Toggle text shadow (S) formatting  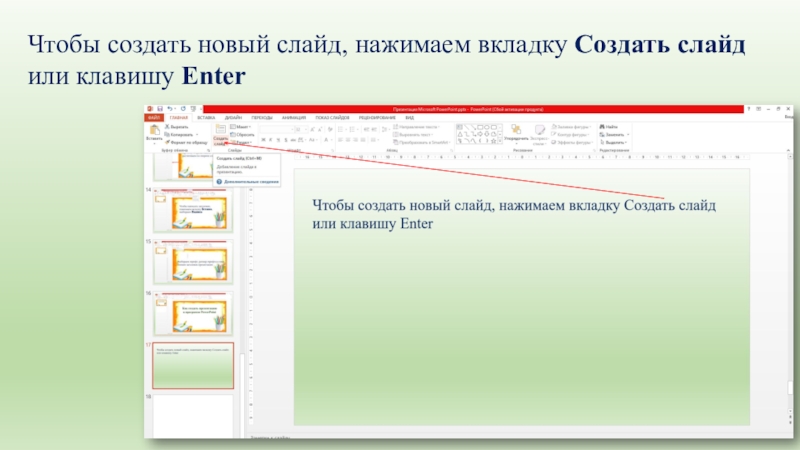pos(286,140)
